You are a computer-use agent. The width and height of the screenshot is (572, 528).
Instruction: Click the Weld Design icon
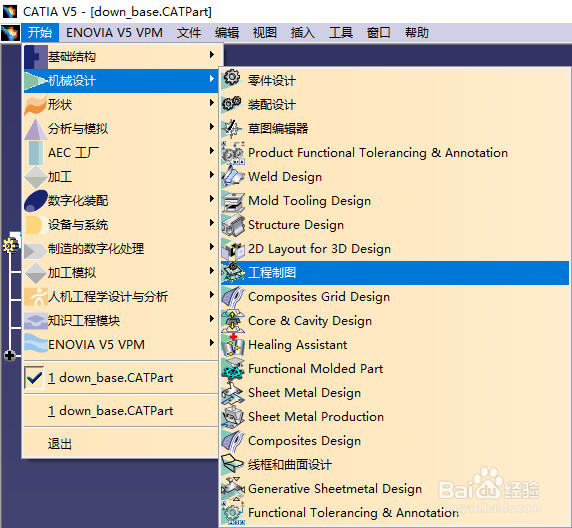pos(233,177)
